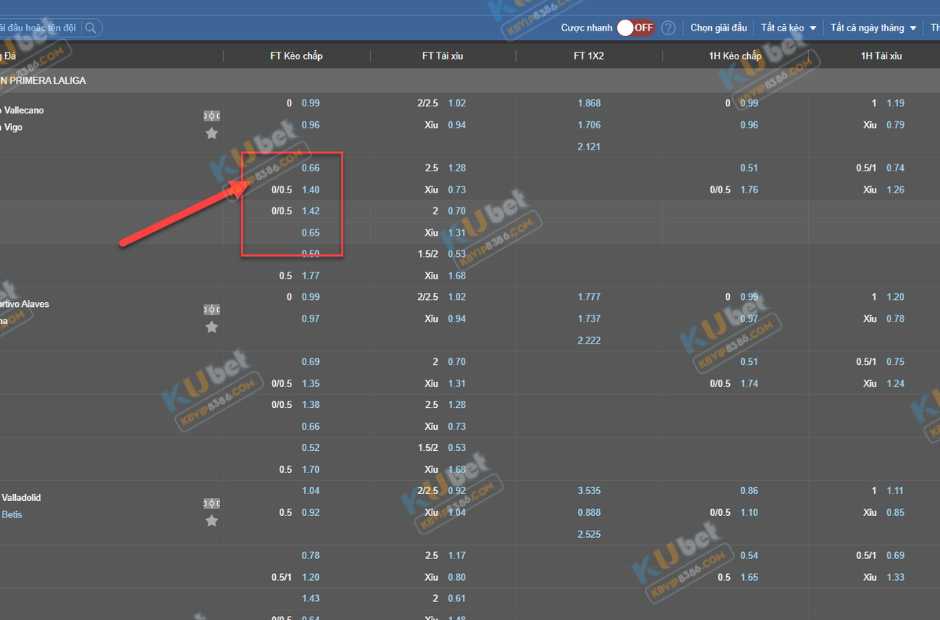Collapse the PRIMERA LALIGA league header
940x620 pixels.
point(470,80)
